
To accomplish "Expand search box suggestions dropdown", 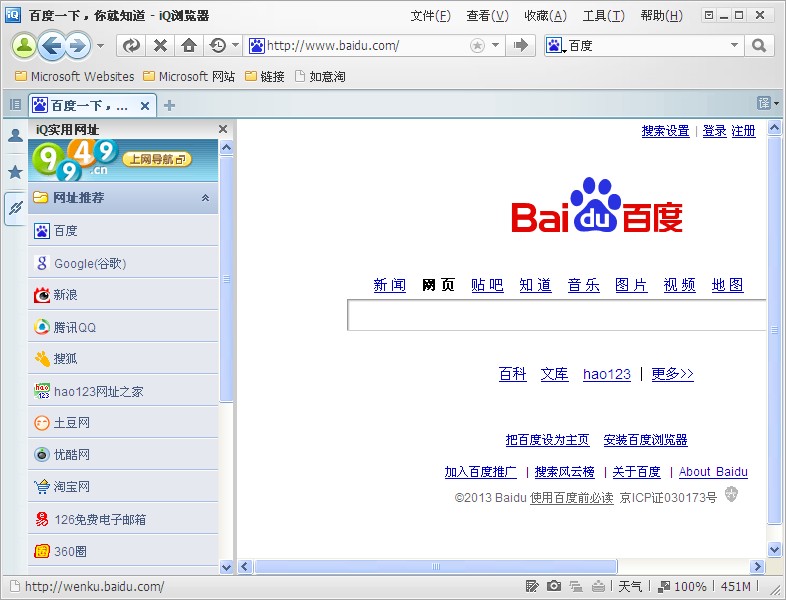I will click(734, 46).
